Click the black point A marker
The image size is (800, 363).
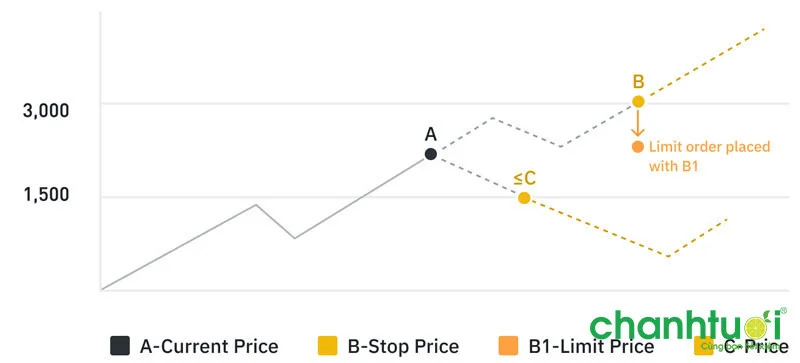pyautogui.click(x=431, y=154)
